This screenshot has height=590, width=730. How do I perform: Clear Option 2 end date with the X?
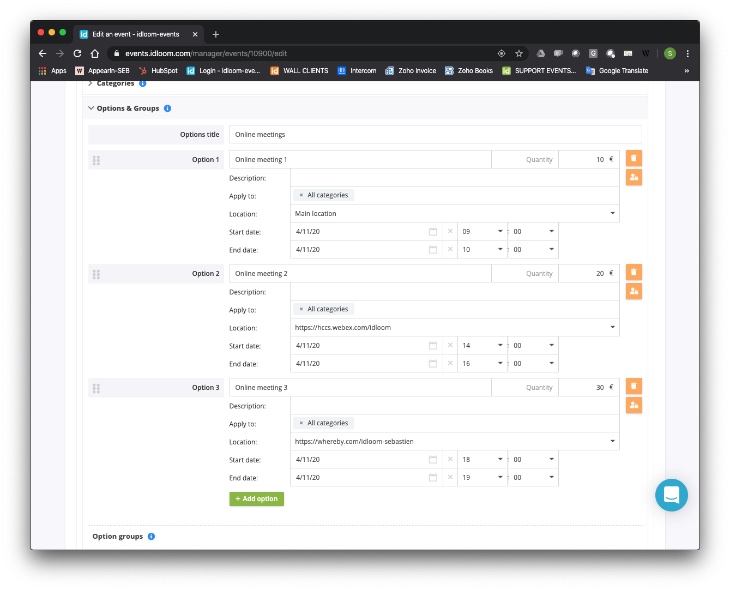(450, 364)
